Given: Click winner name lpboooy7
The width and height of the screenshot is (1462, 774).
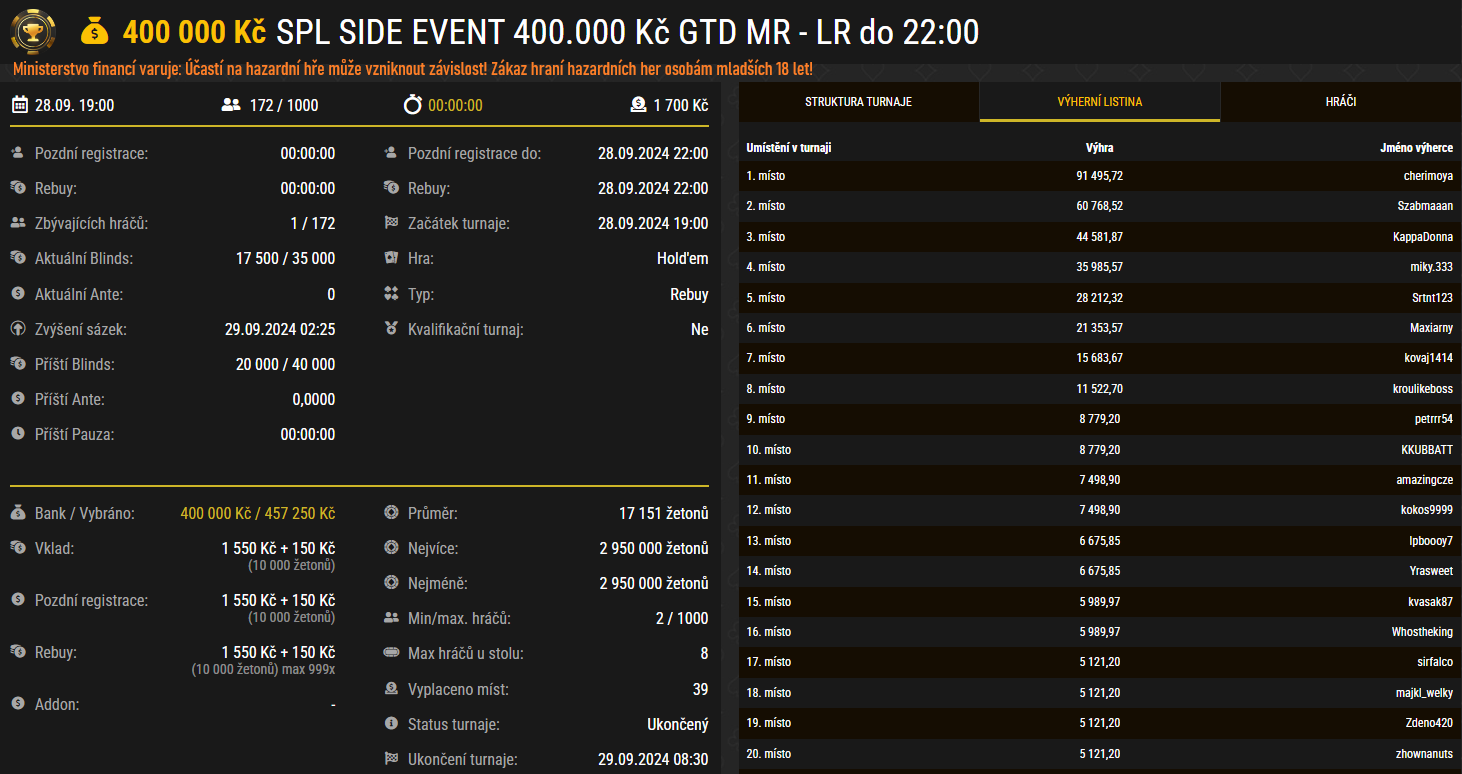Looking at the screenshot, I should (x=1431, y=541).
